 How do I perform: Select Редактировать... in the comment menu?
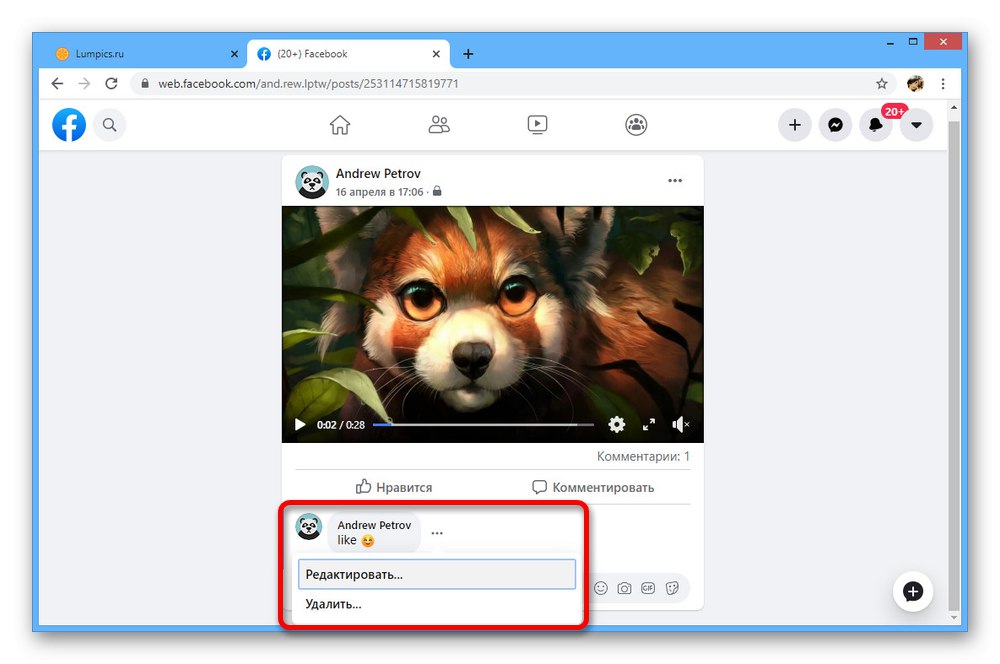(x=437, y=574)
